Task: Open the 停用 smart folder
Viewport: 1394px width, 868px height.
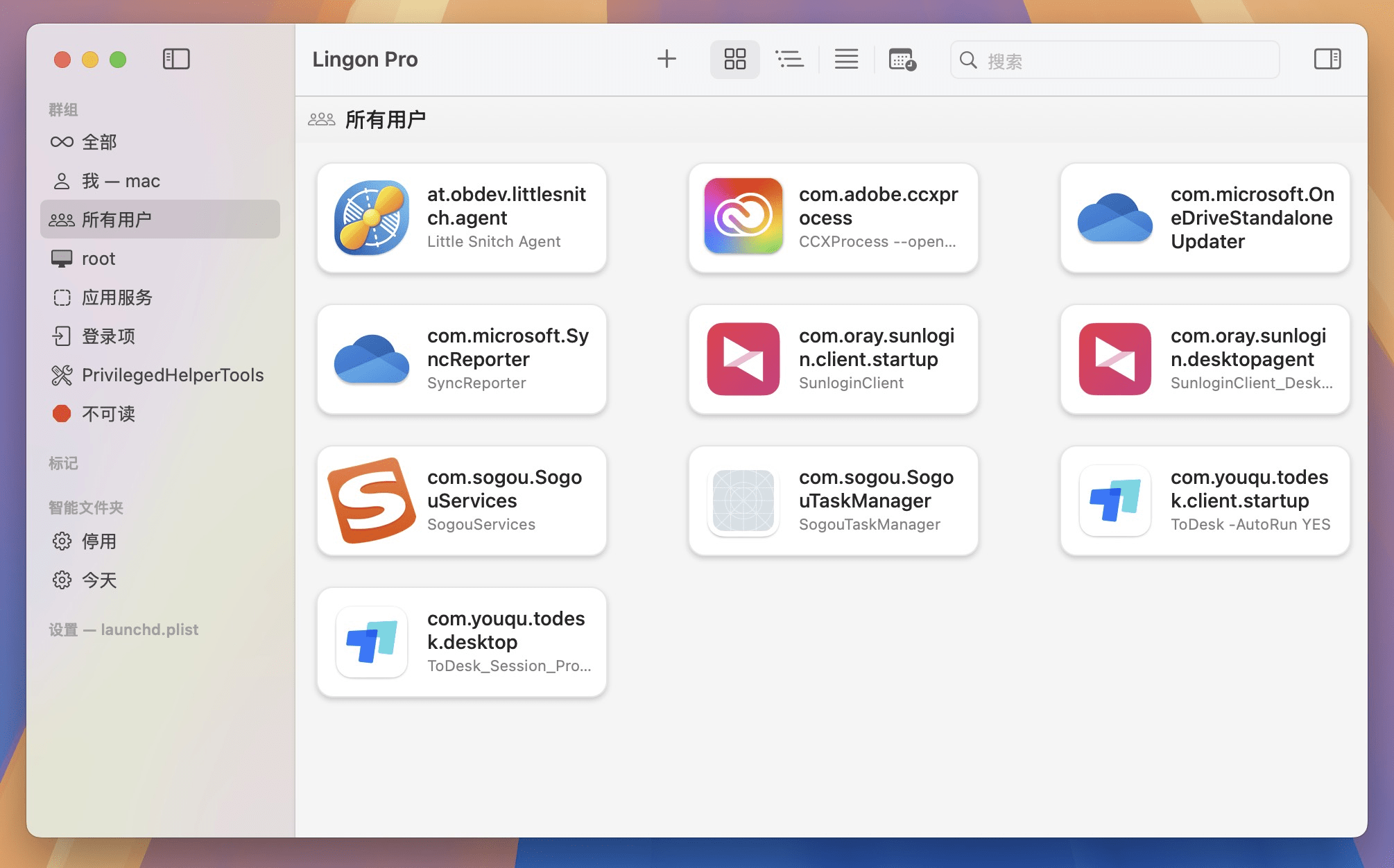Action: [x=100, y=541]
